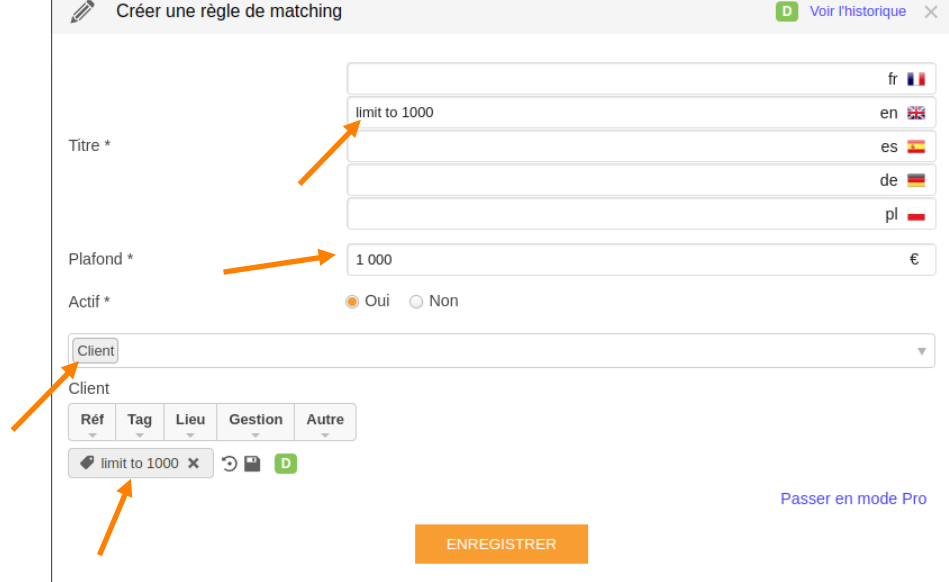Click the pencil edit icon in header
This screenshot has height=582, width=949.
[82, 11]
